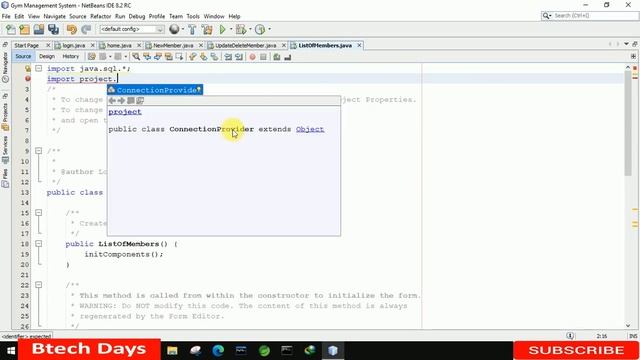This screenshot has width=640, height=360.
Task: Toggle the INS insert mode indicator
Action: [633, 336]
